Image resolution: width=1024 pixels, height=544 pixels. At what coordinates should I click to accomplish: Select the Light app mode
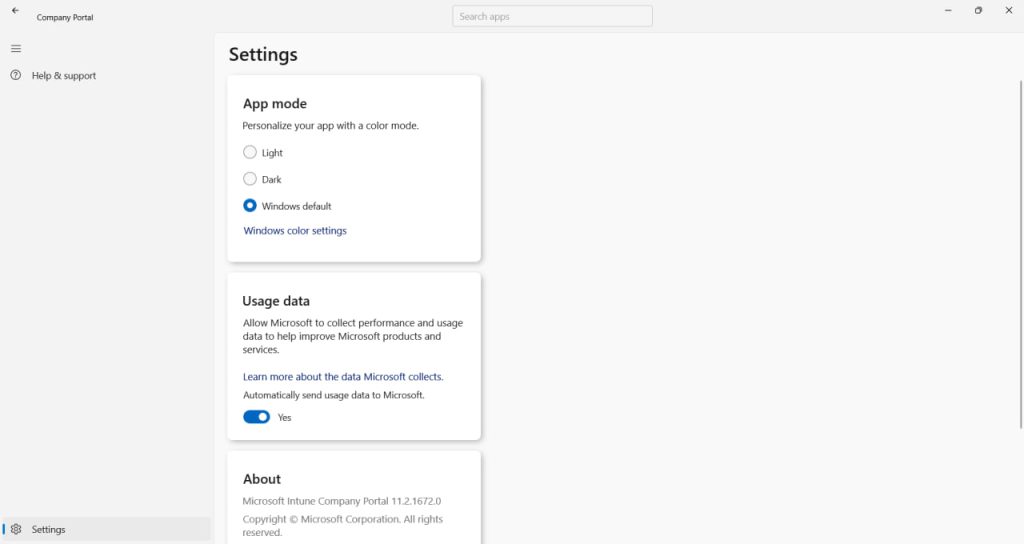coord(250,153)
